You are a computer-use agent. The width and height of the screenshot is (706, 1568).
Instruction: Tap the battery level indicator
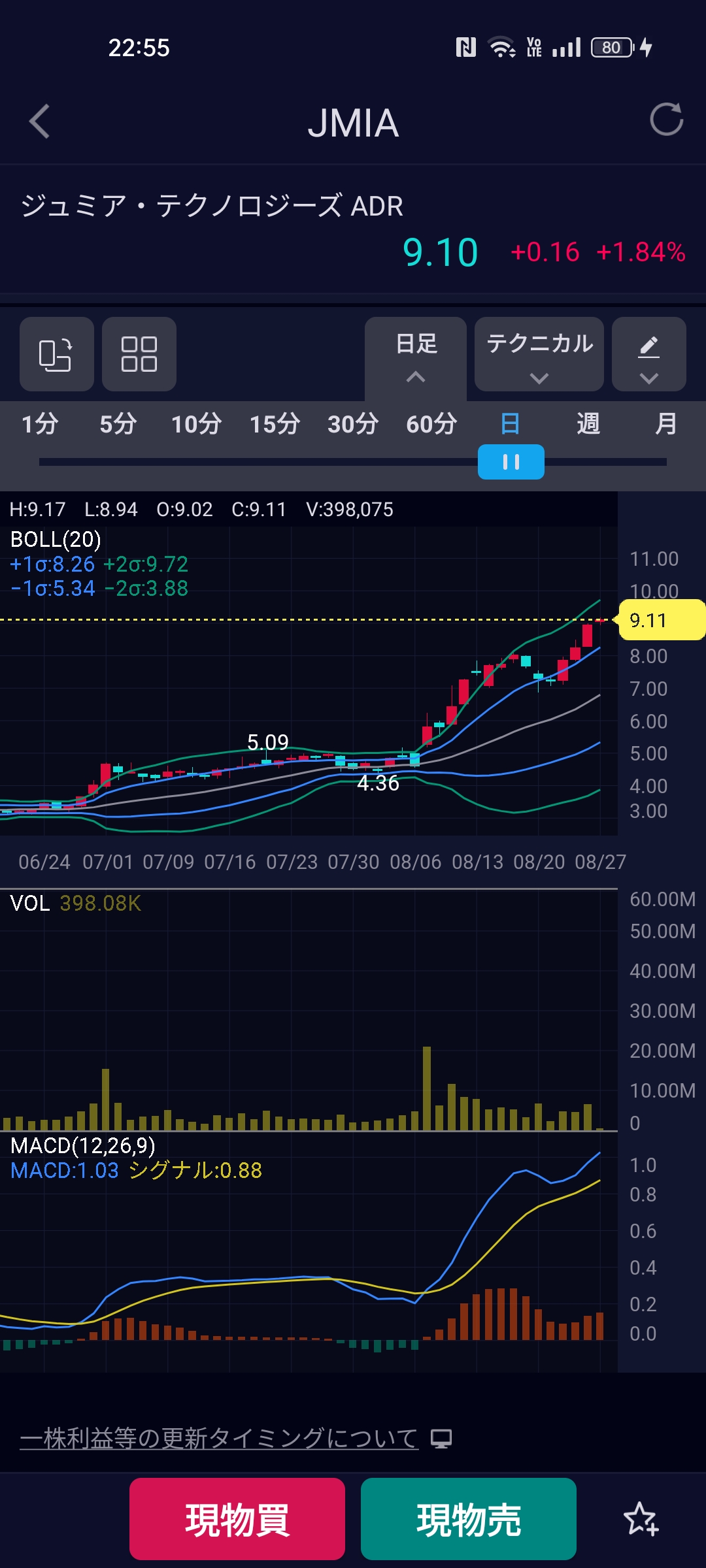click(613, 47)
